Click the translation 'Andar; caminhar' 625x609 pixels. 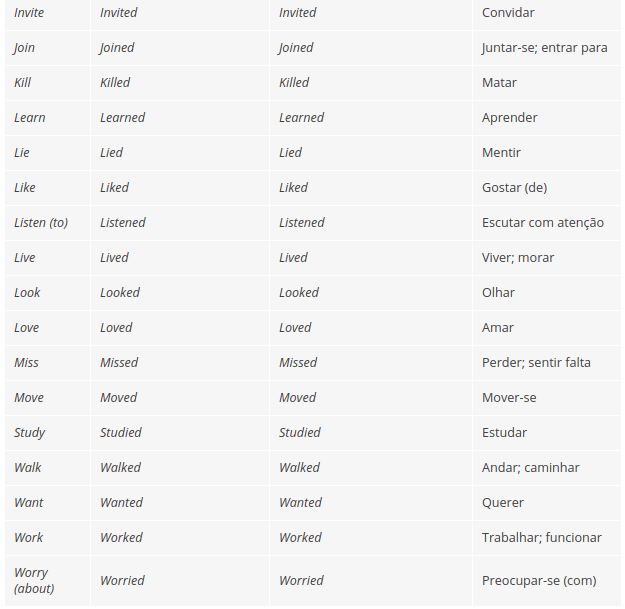(x=530, y=468)
